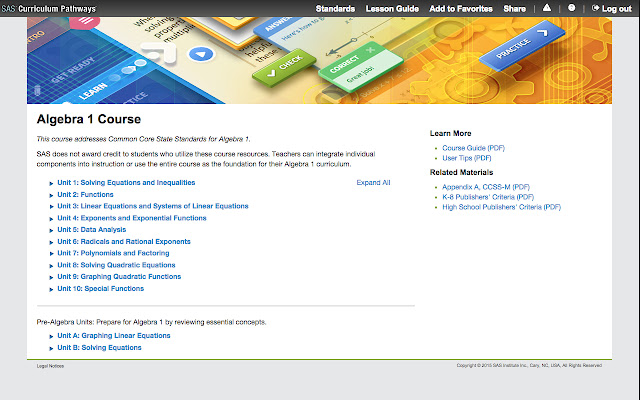The image size is (640, 400).
Task: Open Unit 7: Polynomials and Factoring
Action: pos(113,253)
